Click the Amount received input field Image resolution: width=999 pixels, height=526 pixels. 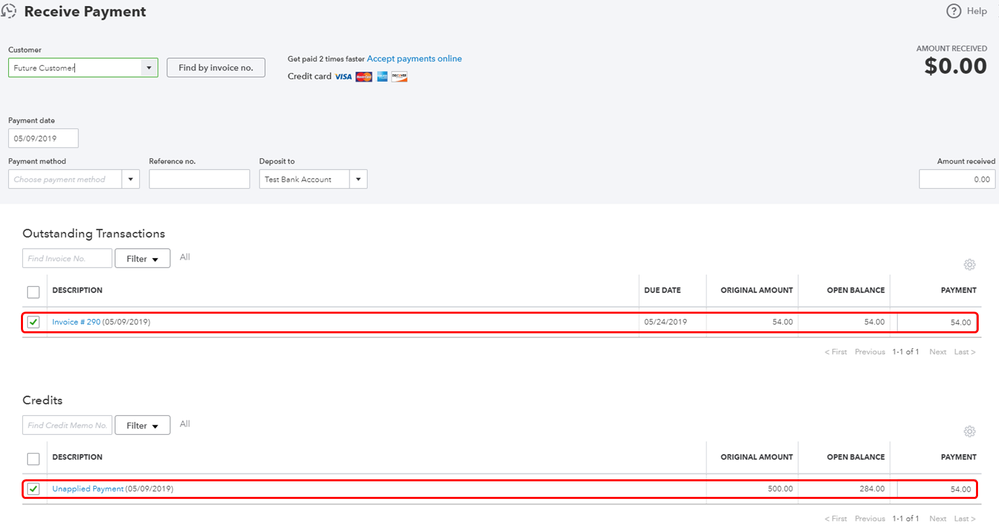[957, 180]
